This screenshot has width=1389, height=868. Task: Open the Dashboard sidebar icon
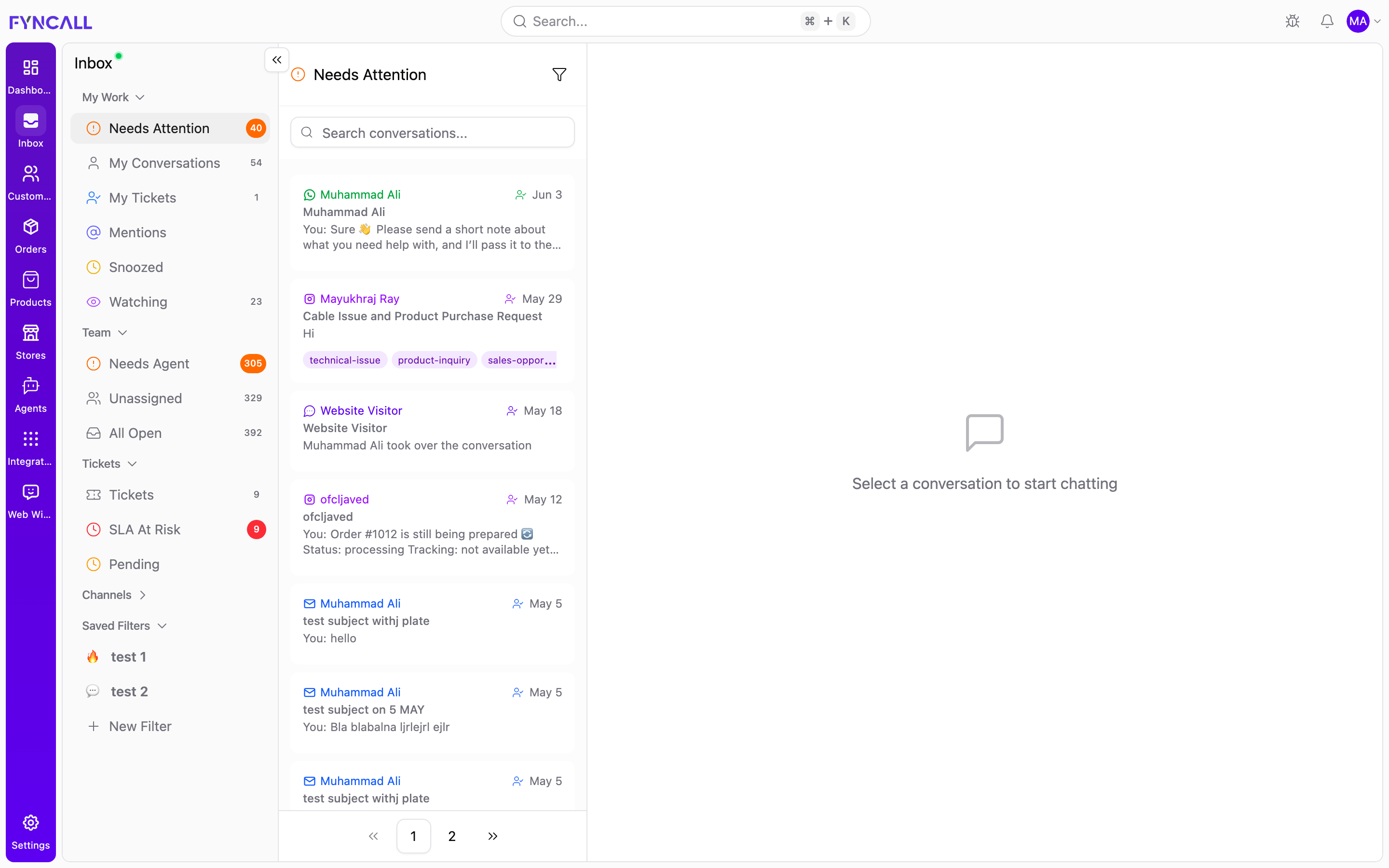[30, 68]
